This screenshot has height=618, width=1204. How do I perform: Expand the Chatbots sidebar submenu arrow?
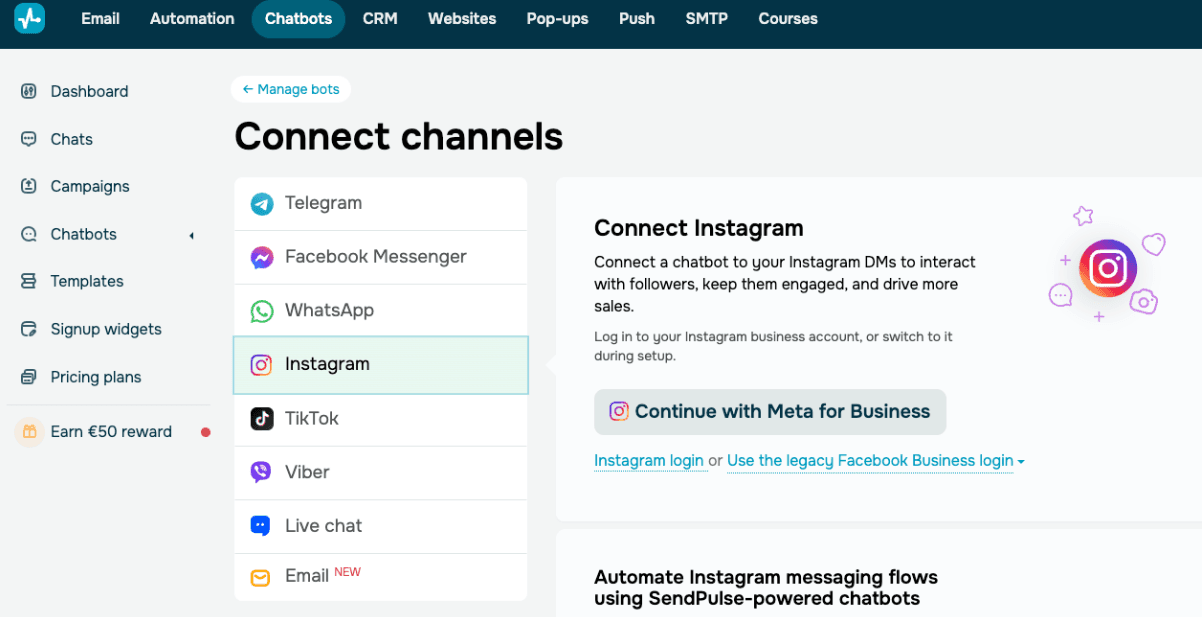pos(191,235)
